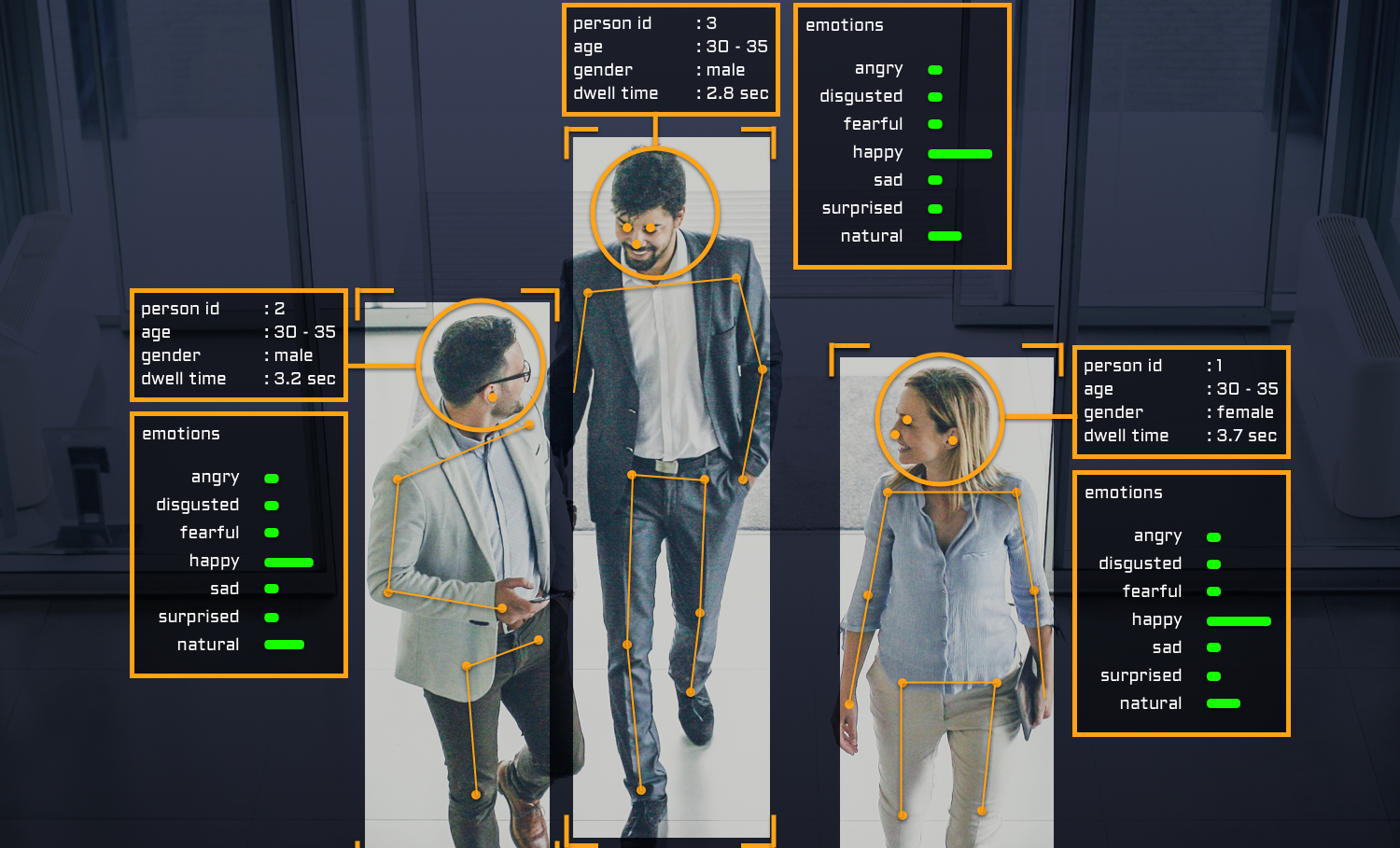This screenshot has height=848, width=1400.
Task: Click 'emotions' heading under person 1's panel
Action: (x=1124, y=493)
